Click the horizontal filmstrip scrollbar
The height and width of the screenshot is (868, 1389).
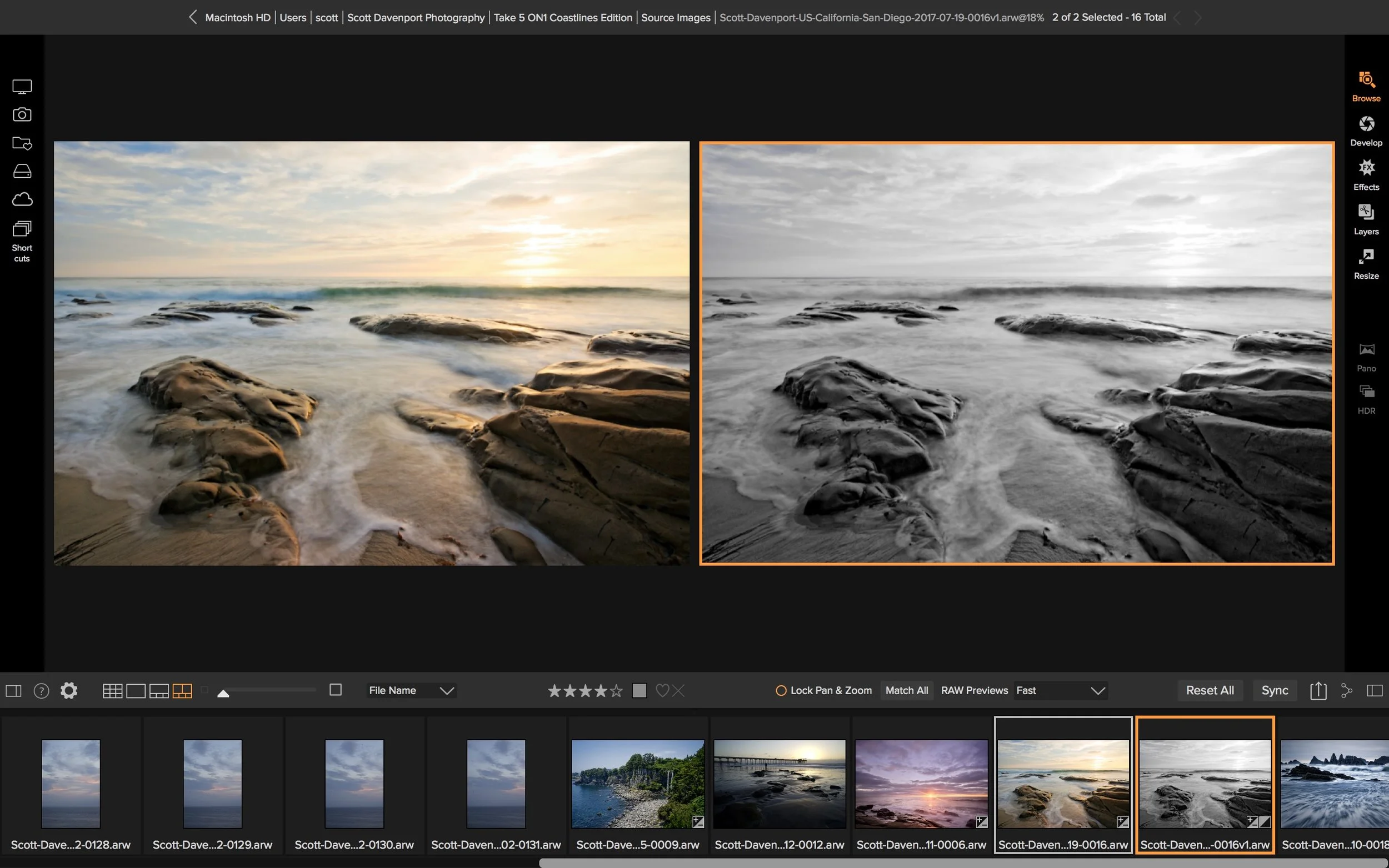pyautogui.click(x=963, y=863)
